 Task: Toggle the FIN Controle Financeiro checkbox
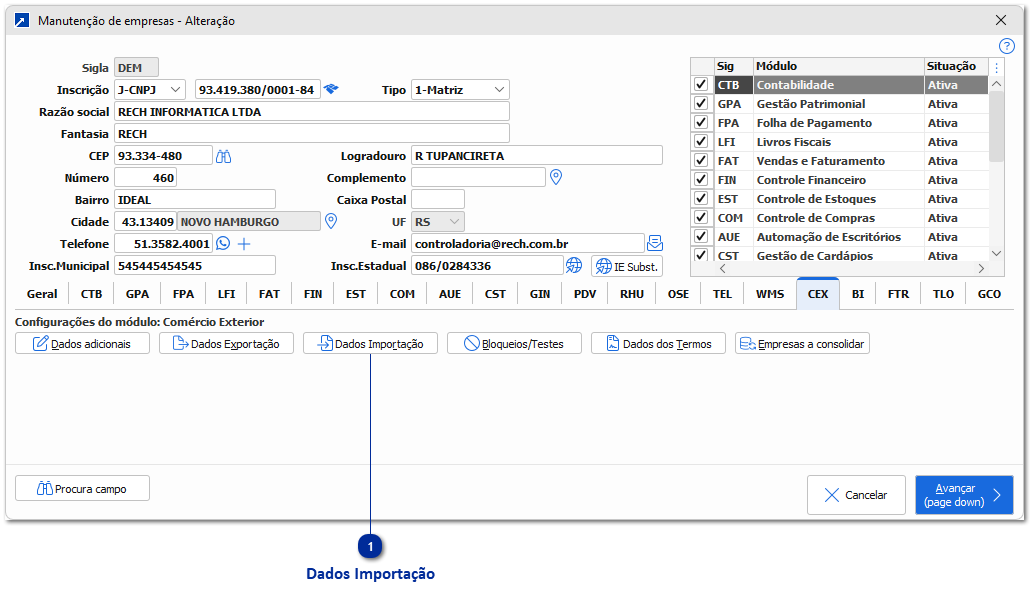701,179
